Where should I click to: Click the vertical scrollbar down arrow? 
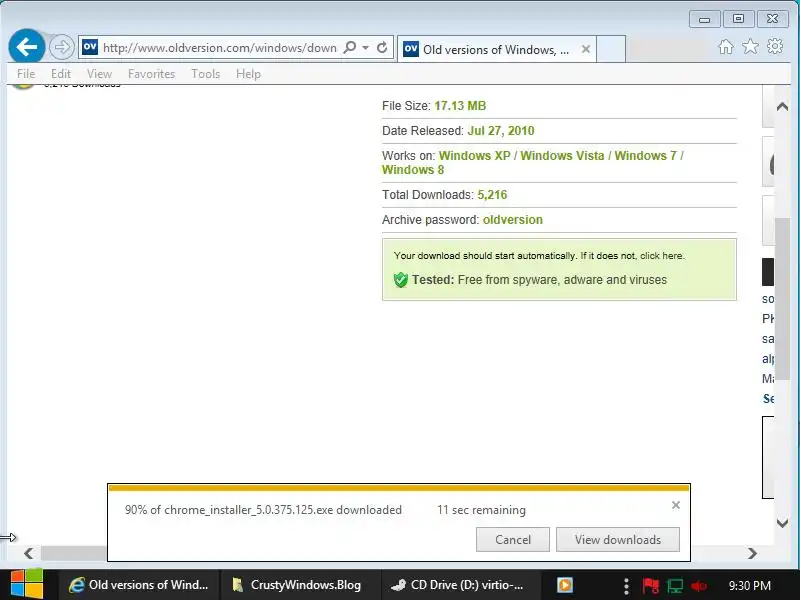click(782, 522)
